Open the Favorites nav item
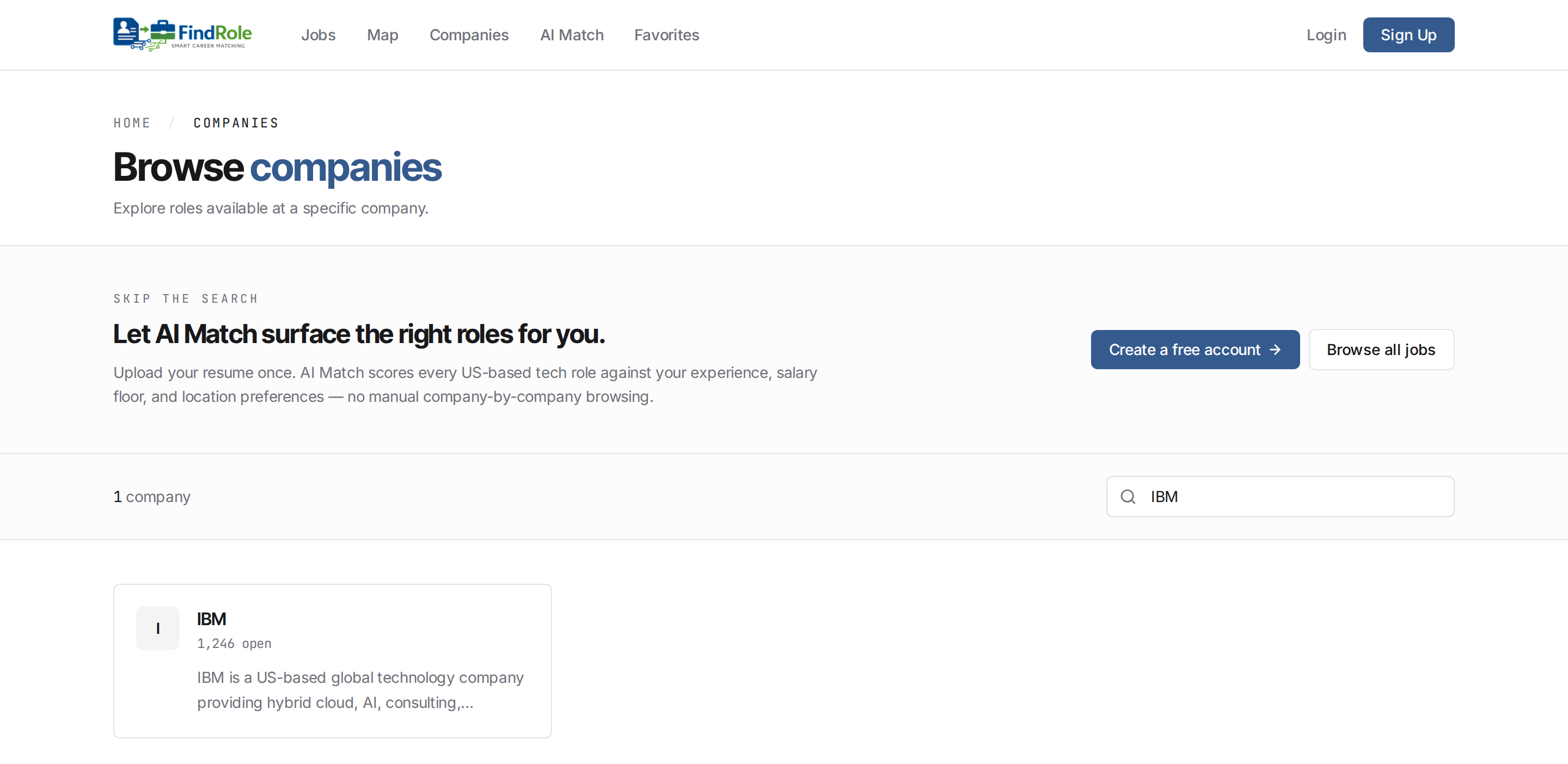 pyautogui.click(x=666, y=35)
